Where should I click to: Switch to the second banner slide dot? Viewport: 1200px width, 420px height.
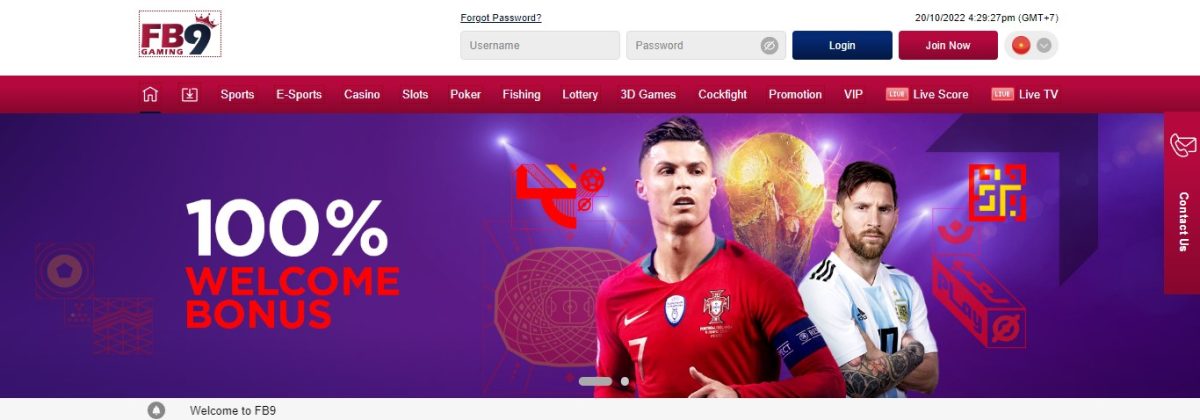point(625,381)
